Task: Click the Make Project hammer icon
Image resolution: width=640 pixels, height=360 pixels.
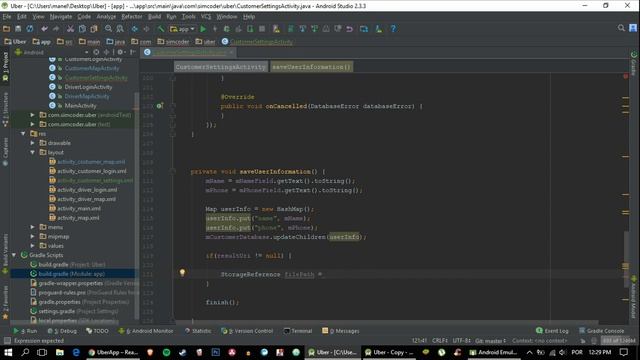Action: [161, 29]
